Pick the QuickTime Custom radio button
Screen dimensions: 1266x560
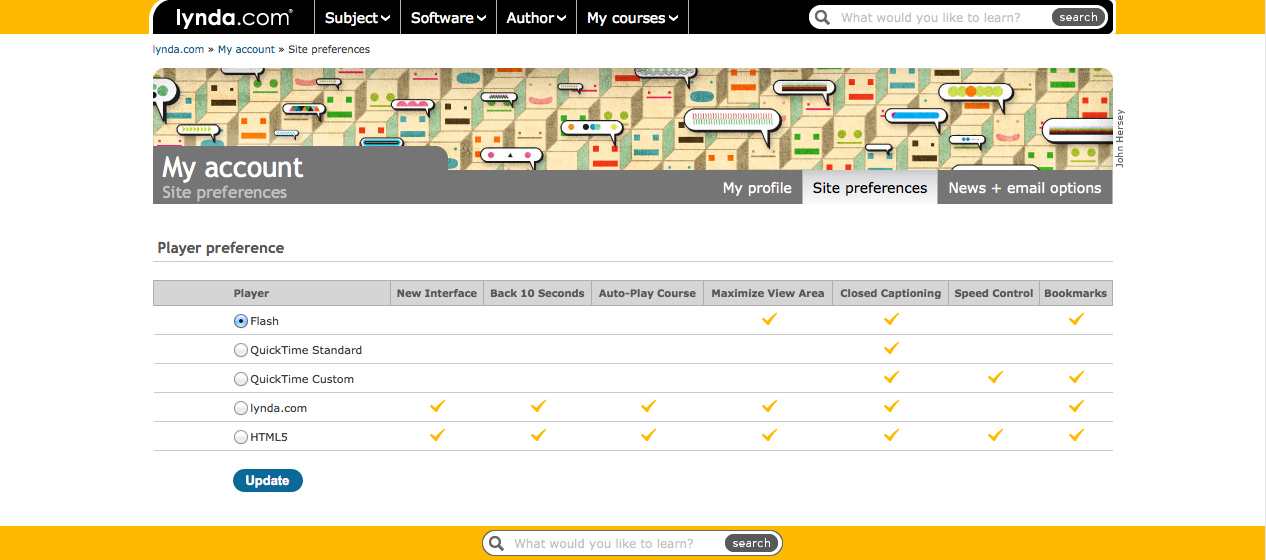point(240,379)
